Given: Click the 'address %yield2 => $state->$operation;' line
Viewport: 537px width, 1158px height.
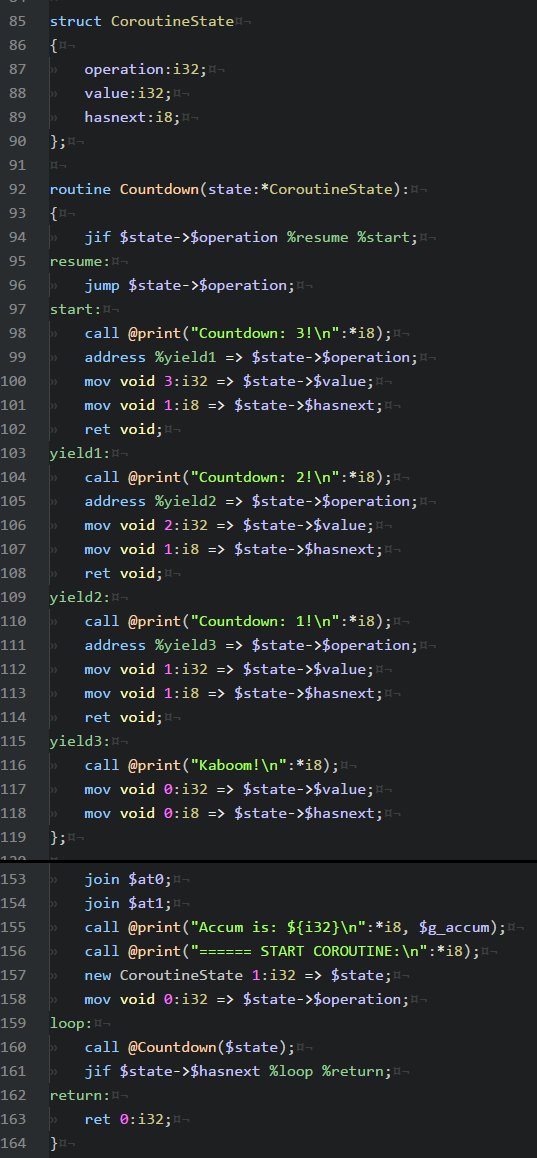Looking at the screenshot, I should click(x=251, y=501).
